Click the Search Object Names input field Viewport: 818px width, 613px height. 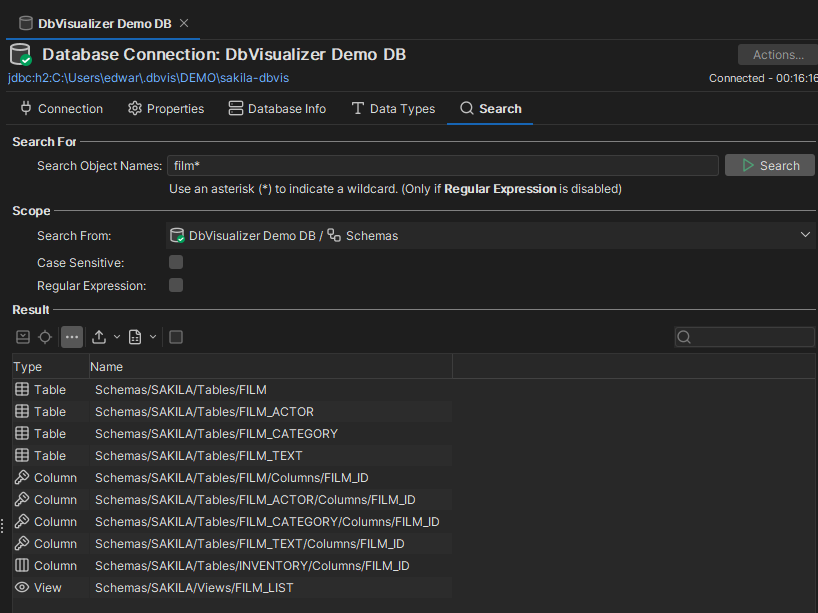[x=442, y=166]
